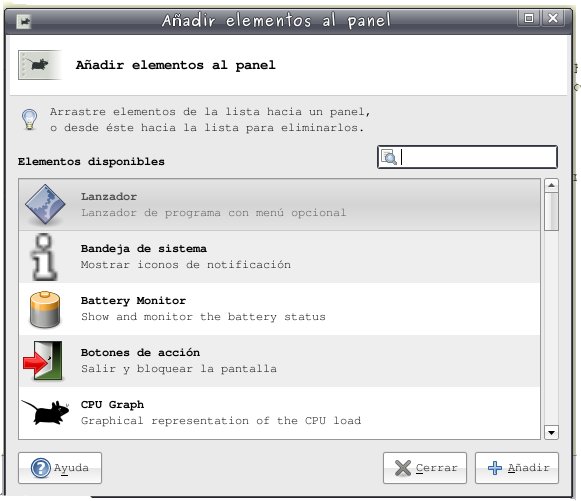
Task: Select the Bandeja de sistema list entry
Action: tap(279, 257)
